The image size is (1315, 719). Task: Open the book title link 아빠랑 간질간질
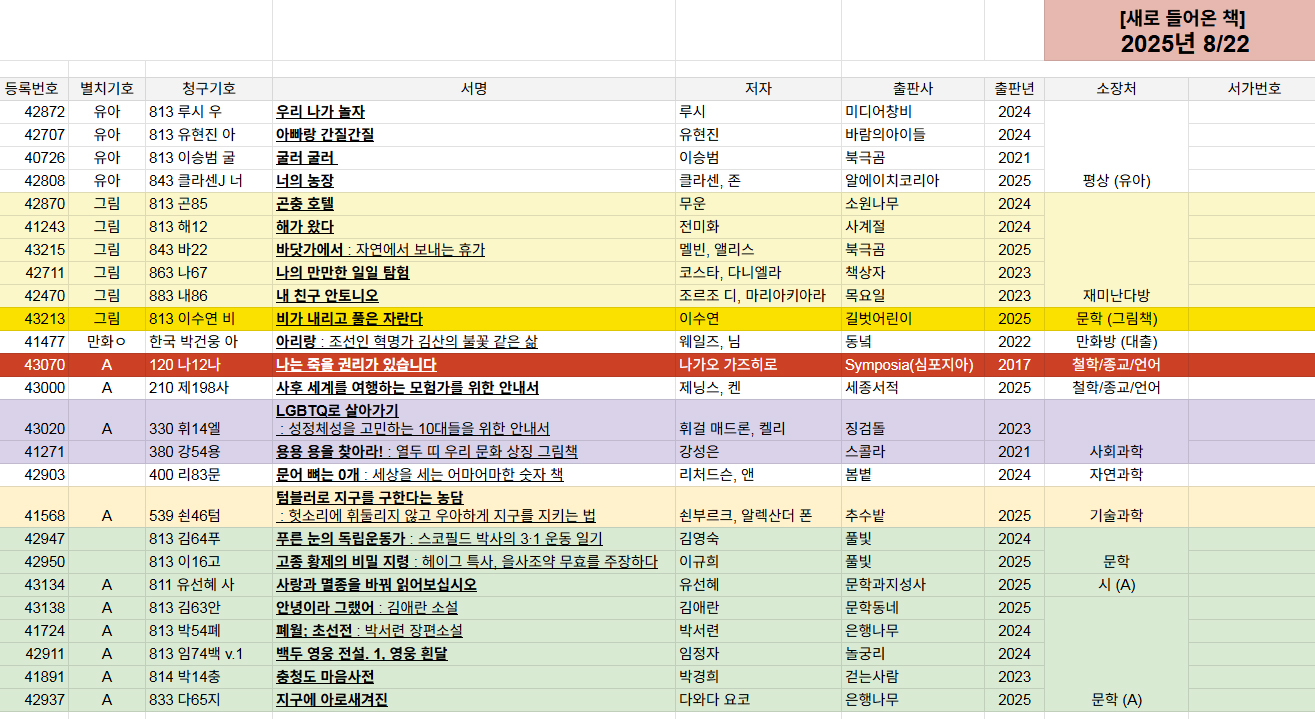[325, 135]
